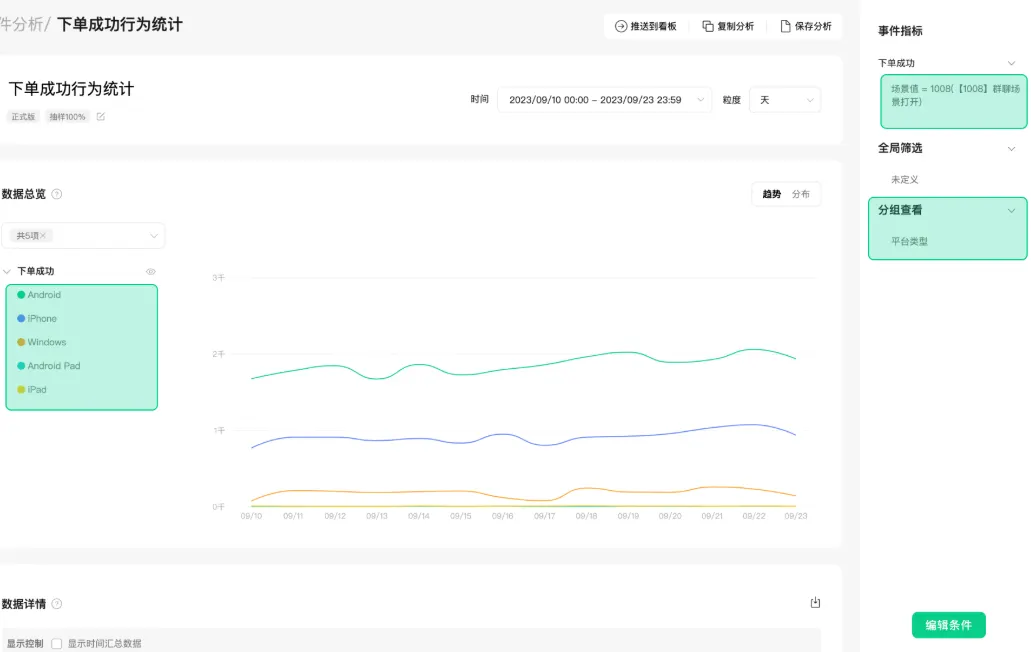Open the 粒度 granularity dropdown
The width and height of the screenshot is (1031, 652).
pos(785,100)
